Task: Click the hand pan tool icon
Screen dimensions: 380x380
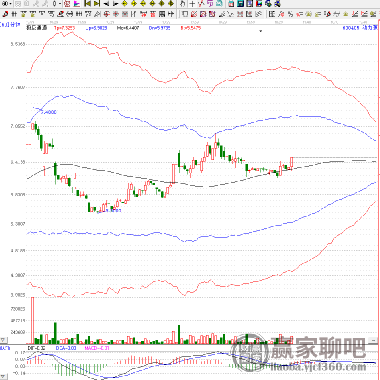Action: coord(183,4)
